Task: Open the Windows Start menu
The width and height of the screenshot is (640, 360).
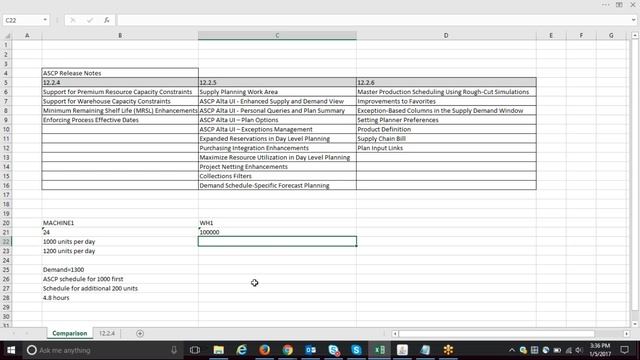Action: coord(11,350)
